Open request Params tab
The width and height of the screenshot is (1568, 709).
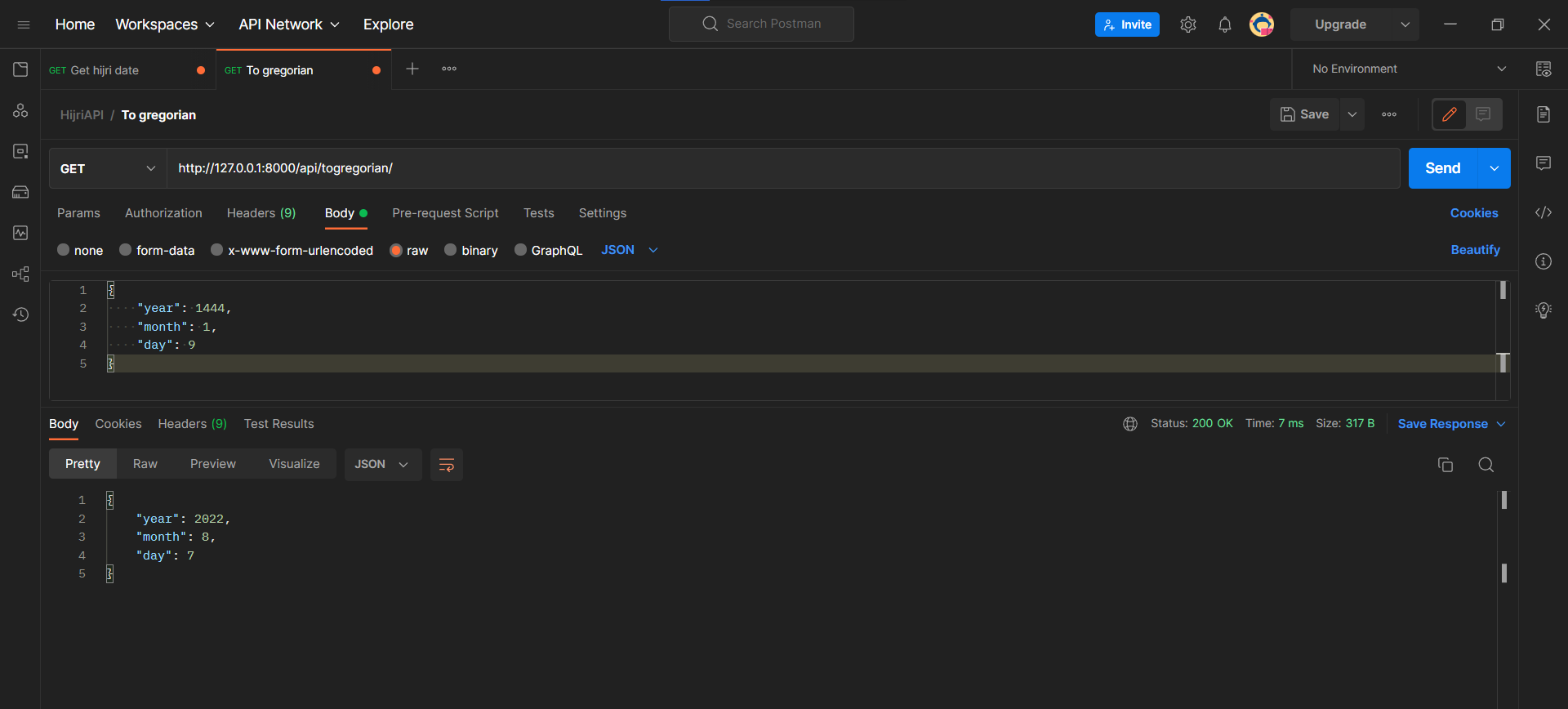pos(78,213)
